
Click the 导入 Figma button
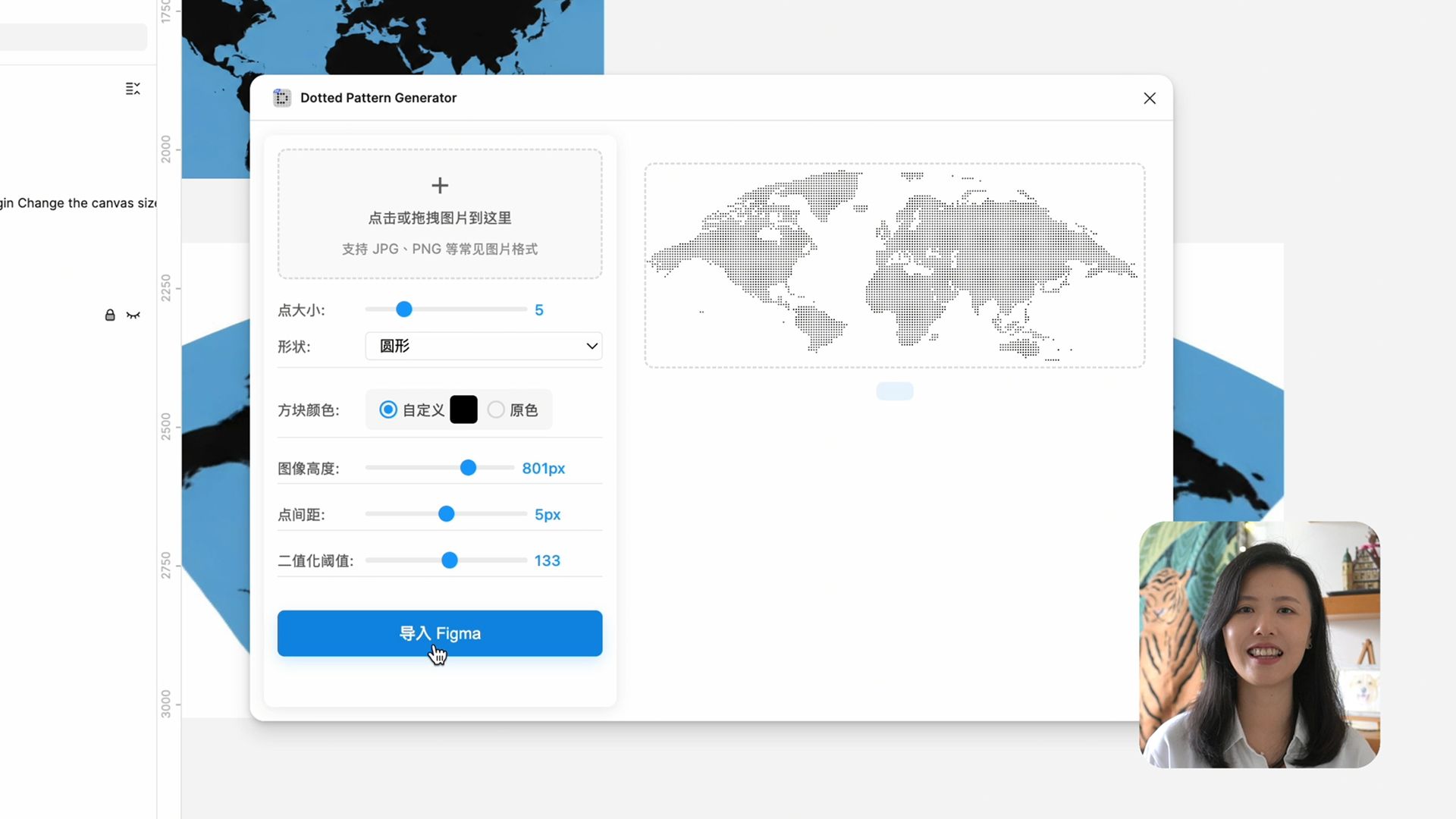(x=440, y=633)
